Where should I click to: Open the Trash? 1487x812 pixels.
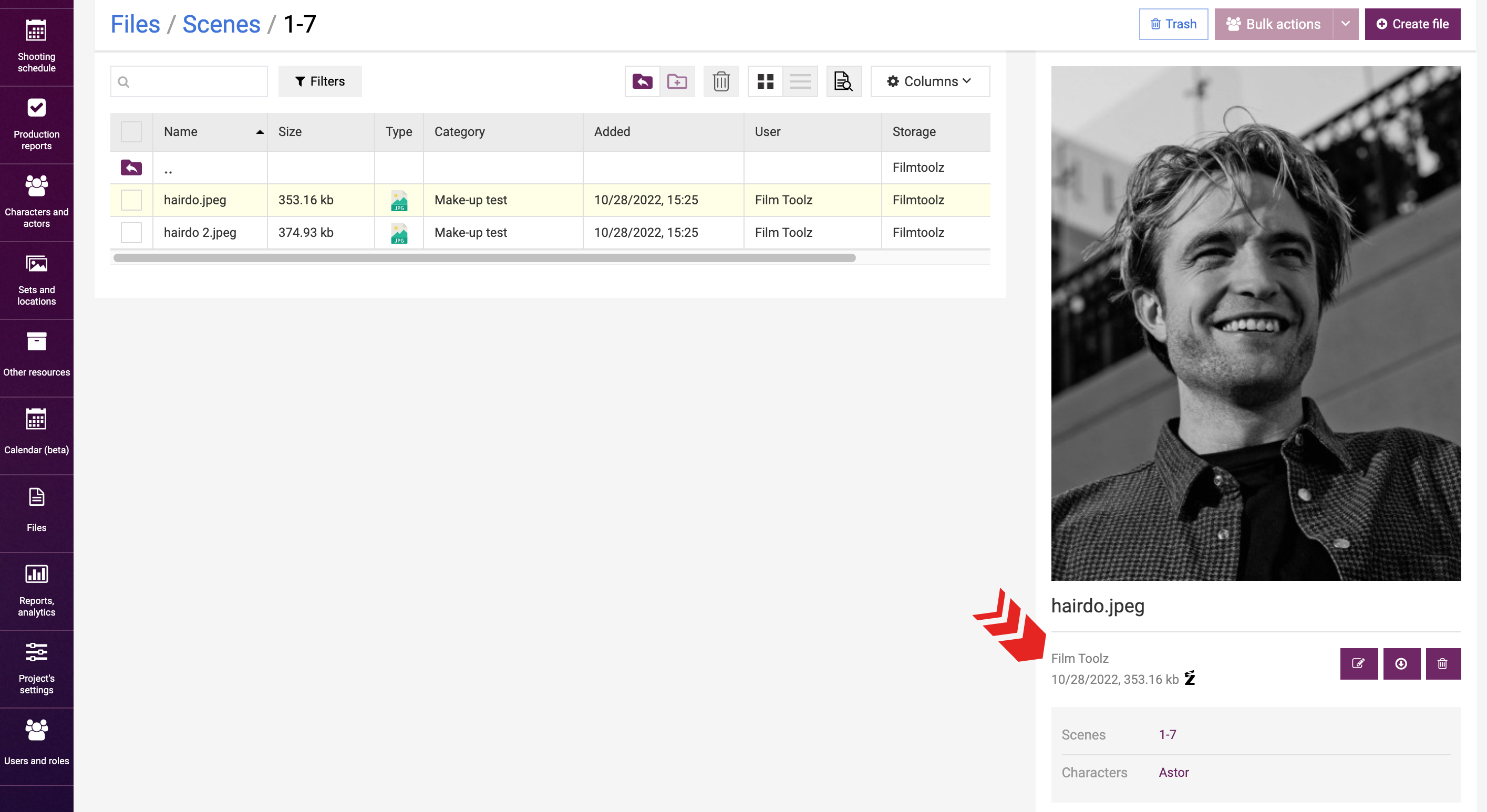(1173, 24)
